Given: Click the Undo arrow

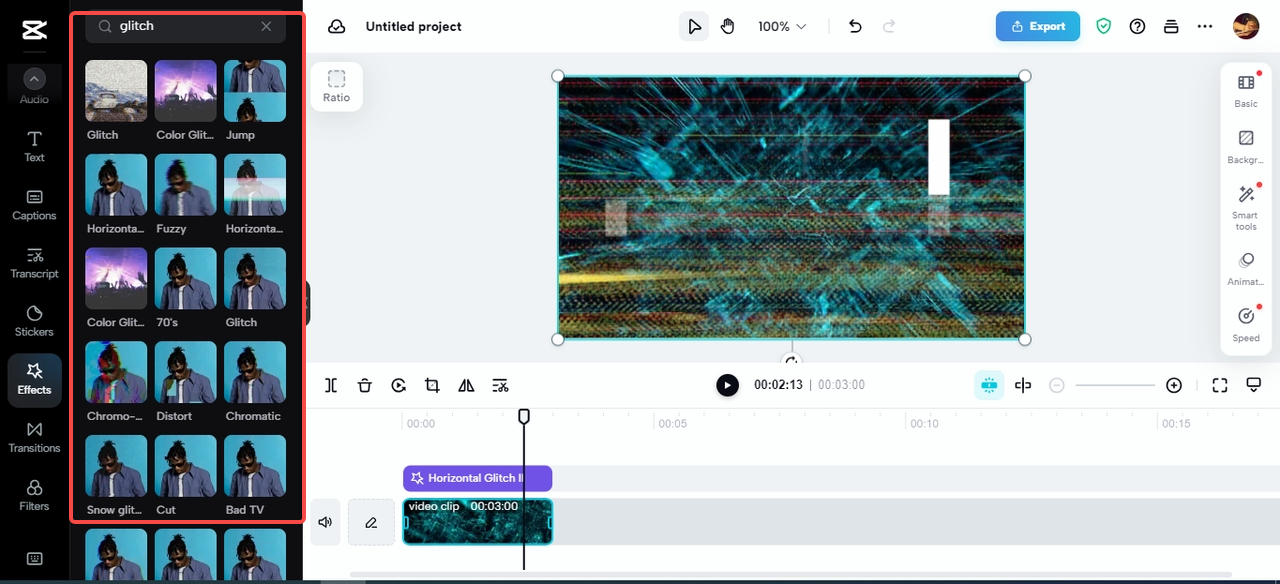Looking at the screenshot, I should 855,26.
